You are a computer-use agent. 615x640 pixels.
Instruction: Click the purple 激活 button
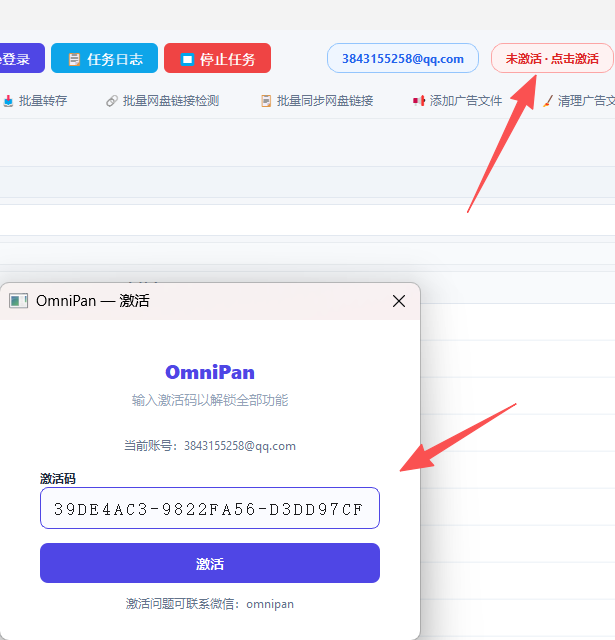coord(210,563)
